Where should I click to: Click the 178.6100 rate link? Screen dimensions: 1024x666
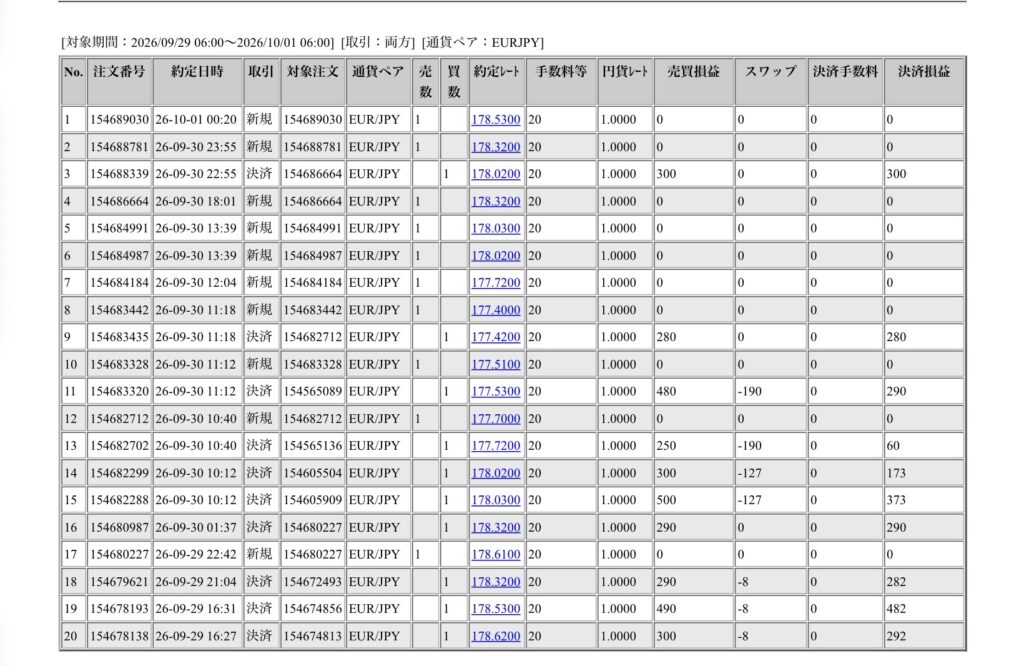click(x=496, y=554)
